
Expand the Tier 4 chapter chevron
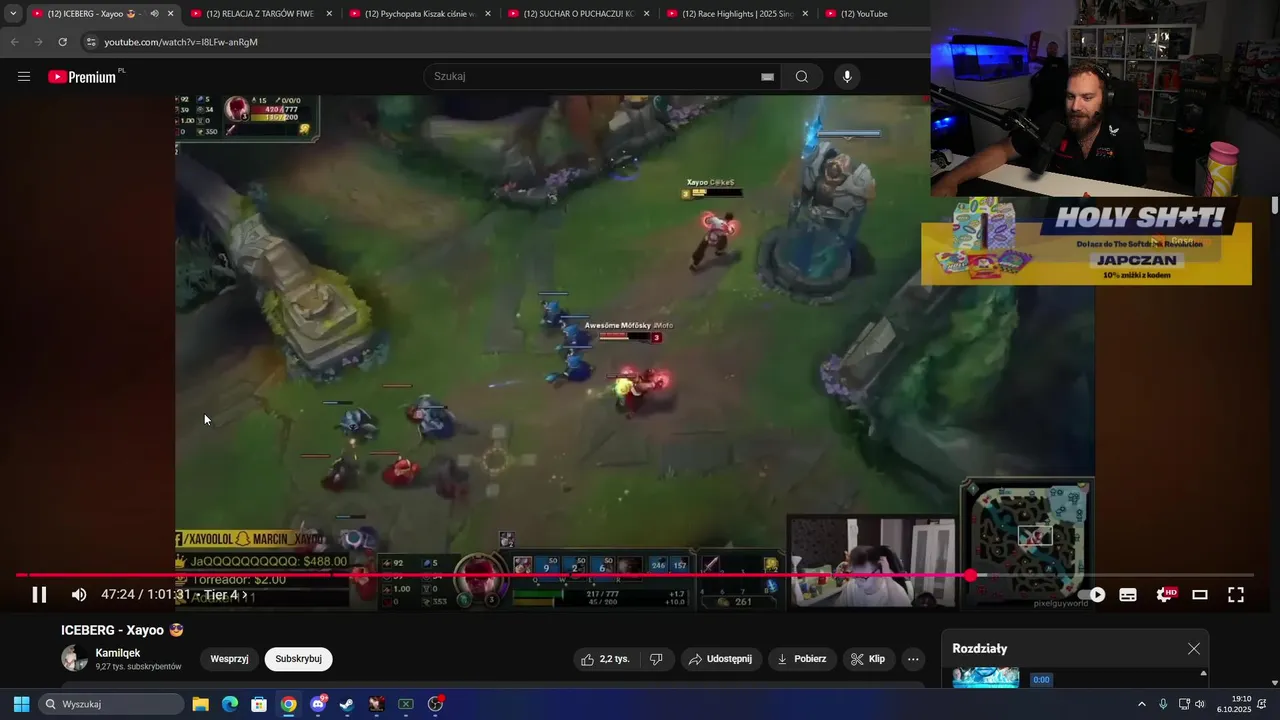pos(245,595)
